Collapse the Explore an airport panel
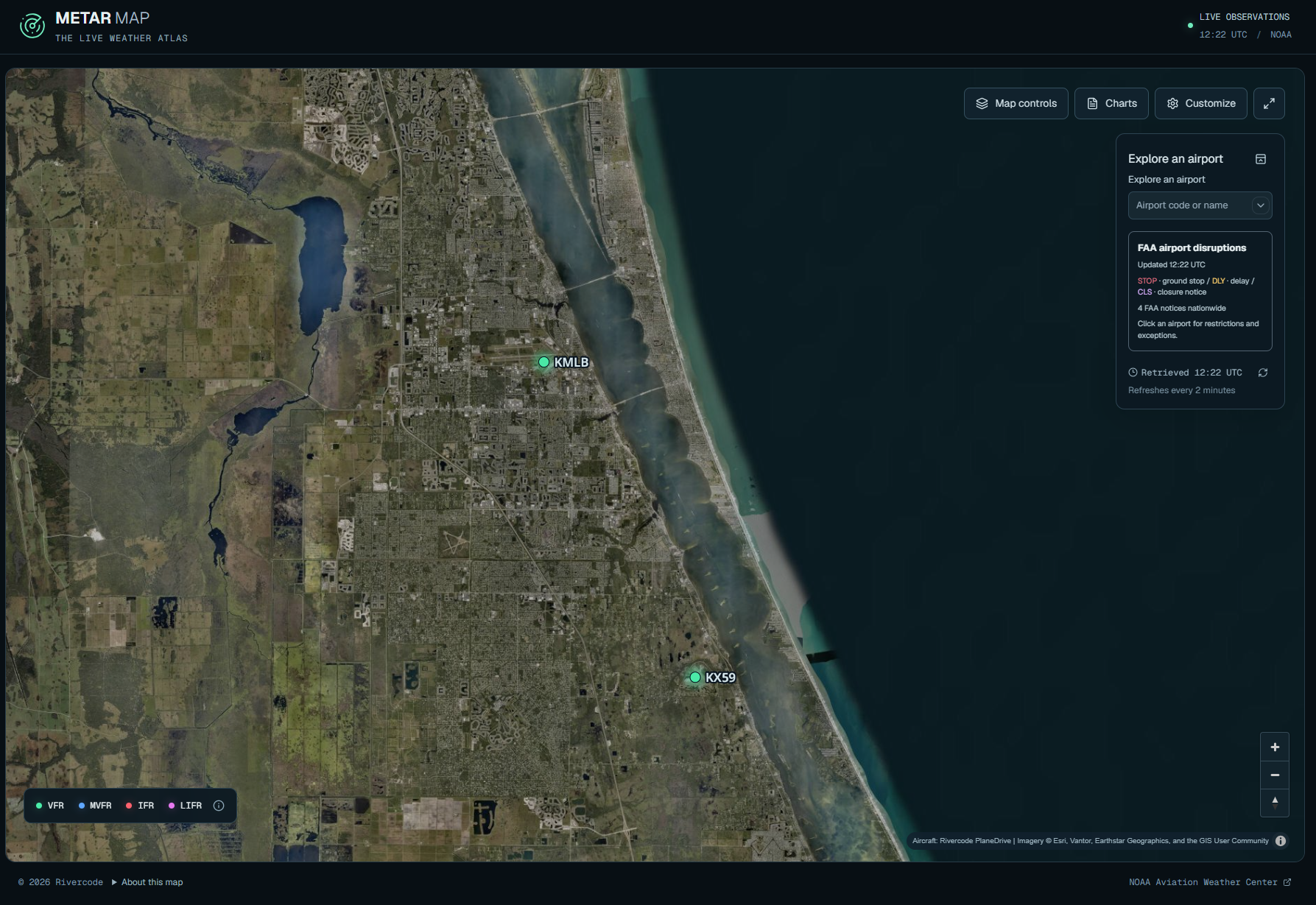This screenshot has height=905, width=1316. [1261, 159]
